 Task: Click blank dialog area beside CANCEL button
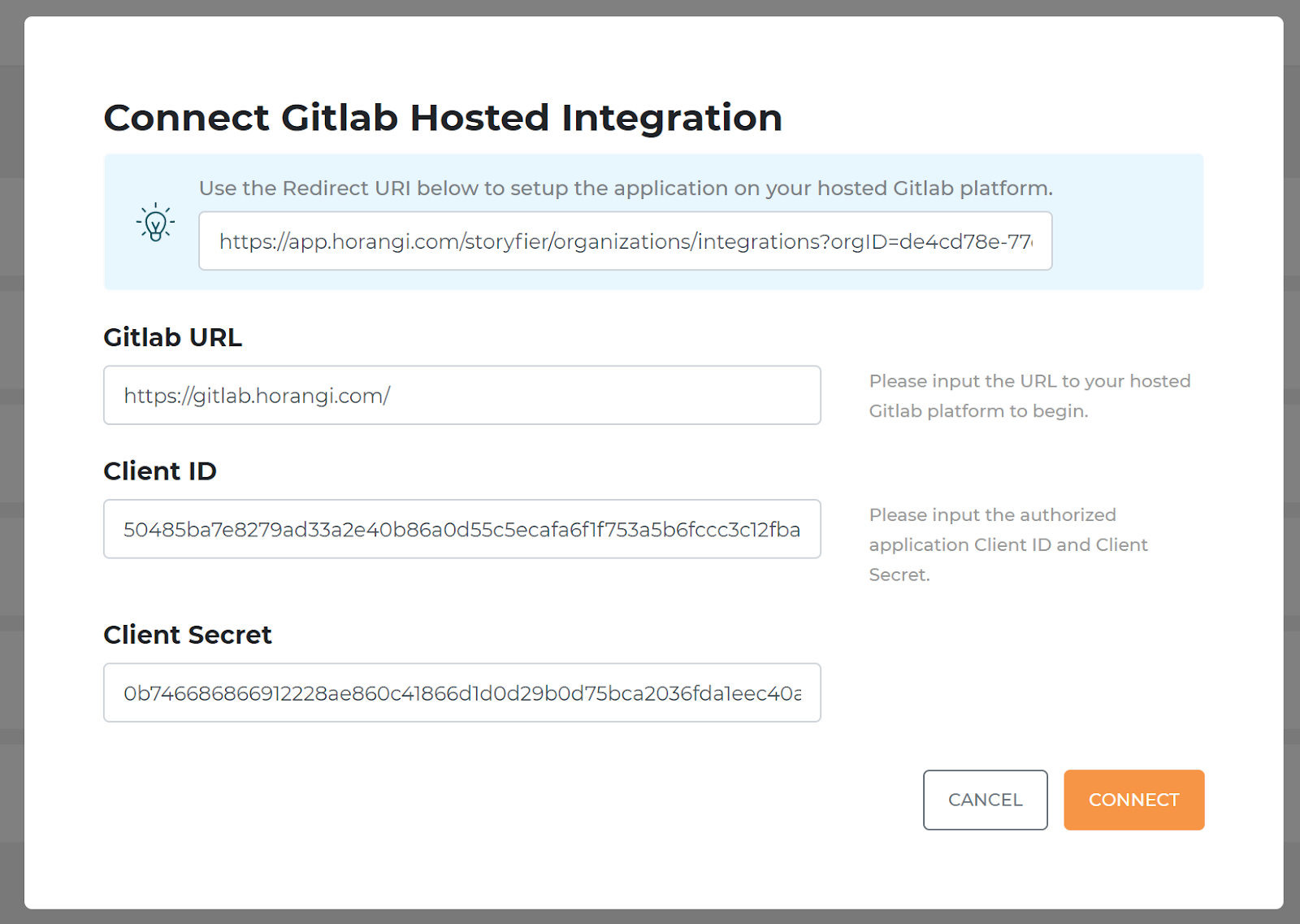coord(569,800)
